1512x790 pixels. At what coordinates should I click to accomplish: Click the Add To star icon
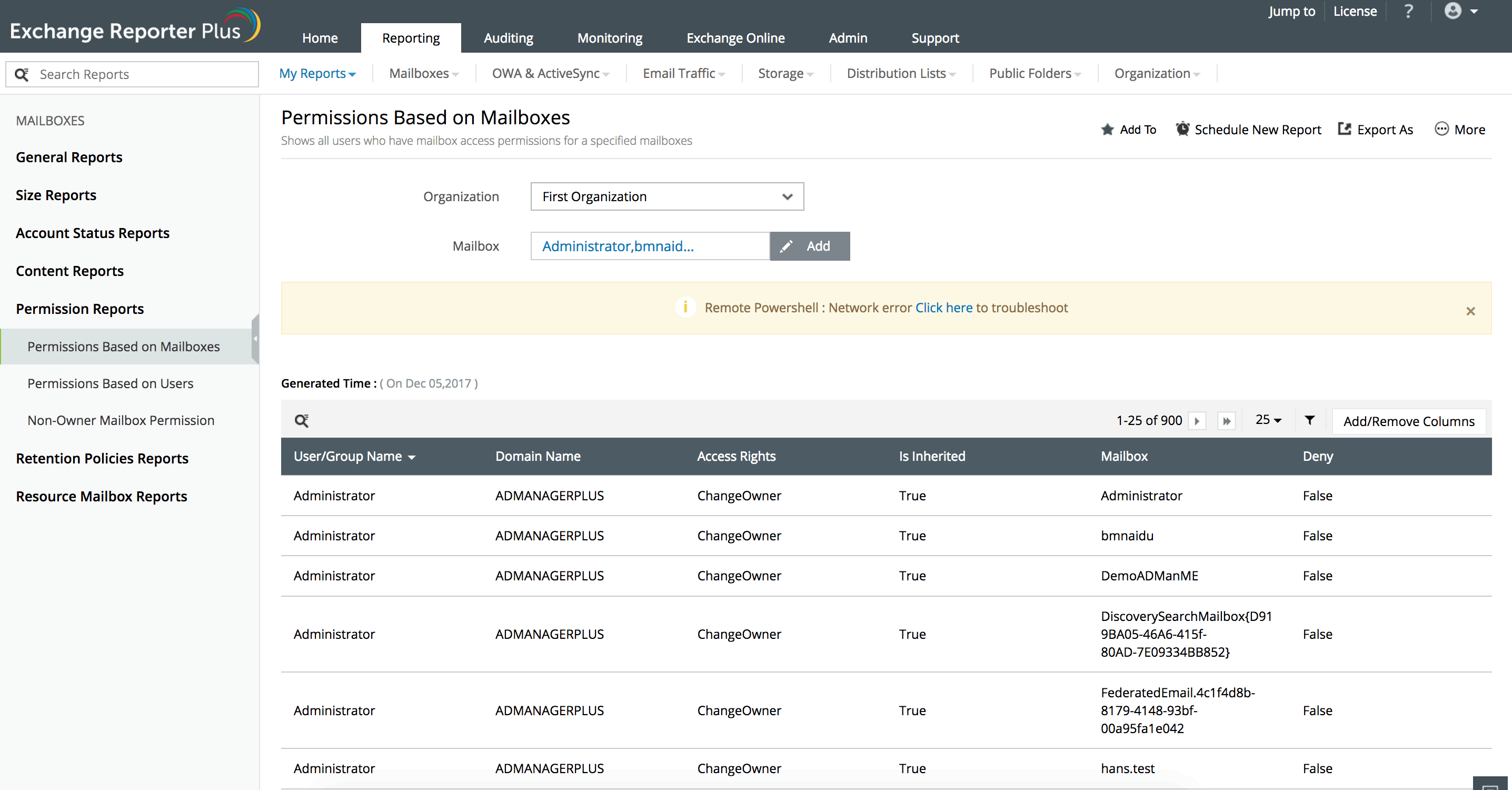(x=1108, y=129)
